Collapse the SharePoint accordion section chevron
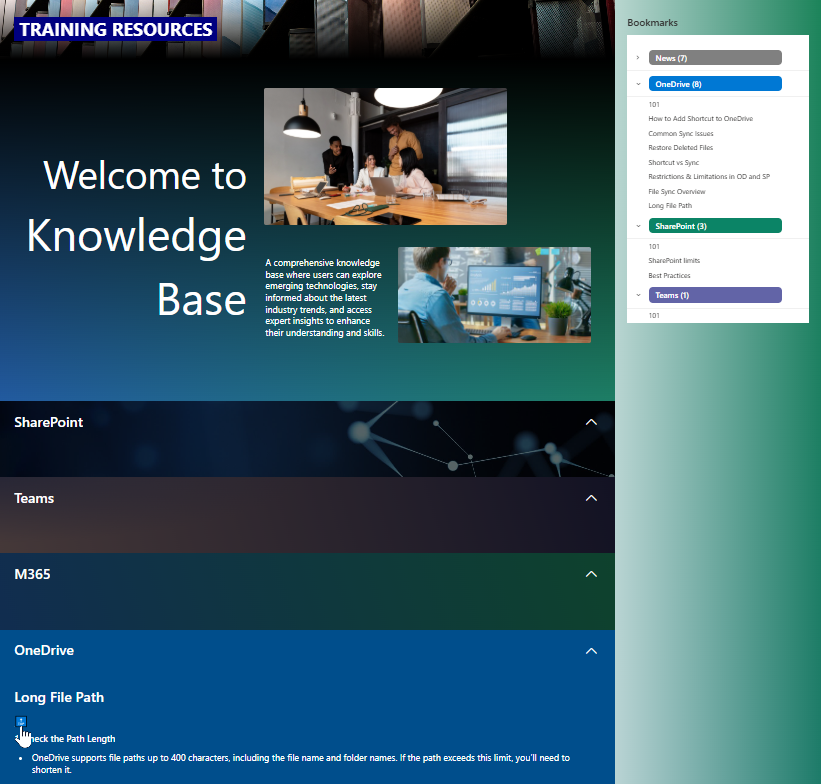Viewport: 821px width, 784px height. pos(591,422)
